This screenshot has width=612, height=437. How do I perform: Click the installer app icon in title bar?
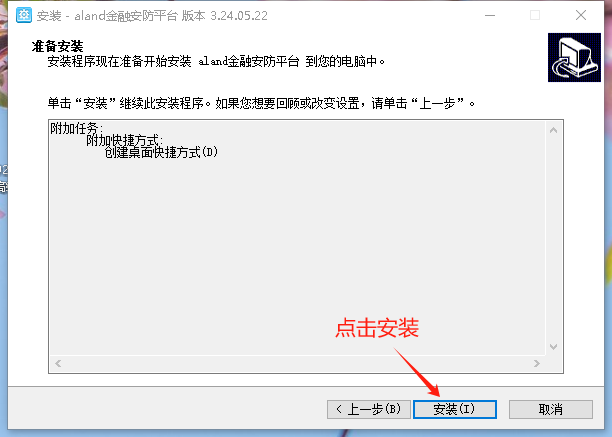click(x=24, y=16)
